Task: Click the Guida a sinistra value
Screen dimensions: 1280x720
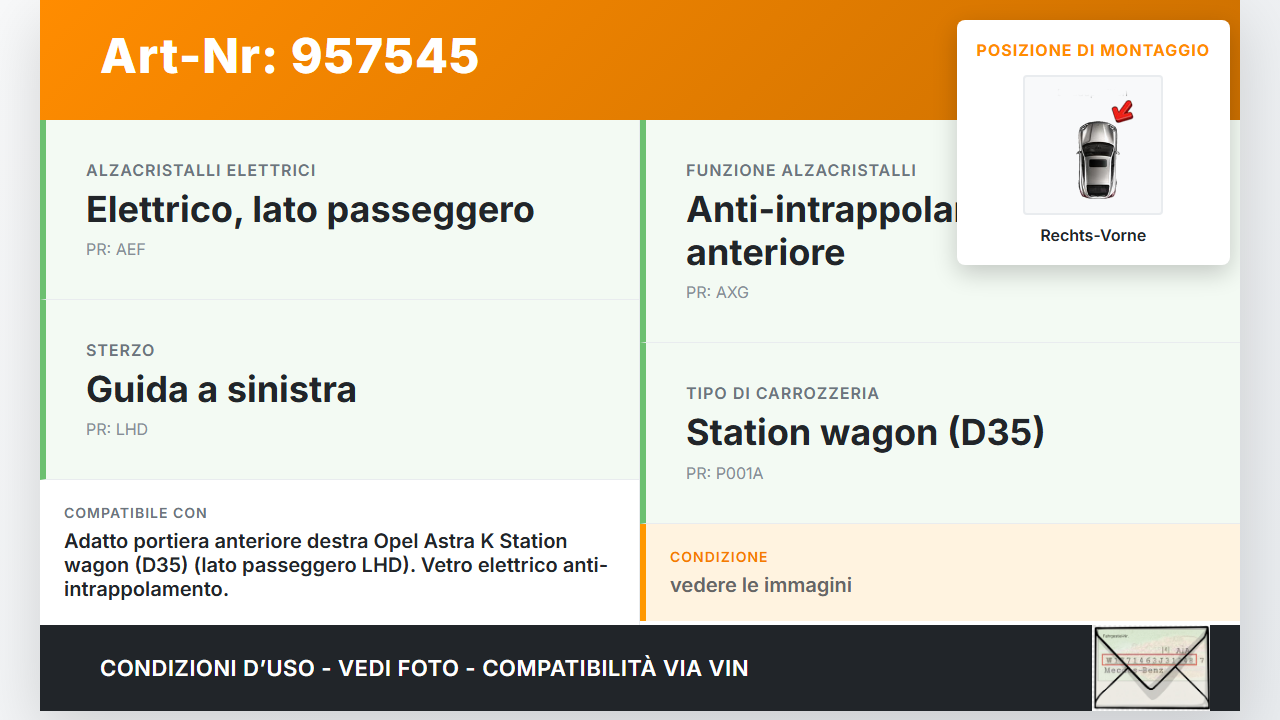Action: pyautogui.click(x=221, y=389)
